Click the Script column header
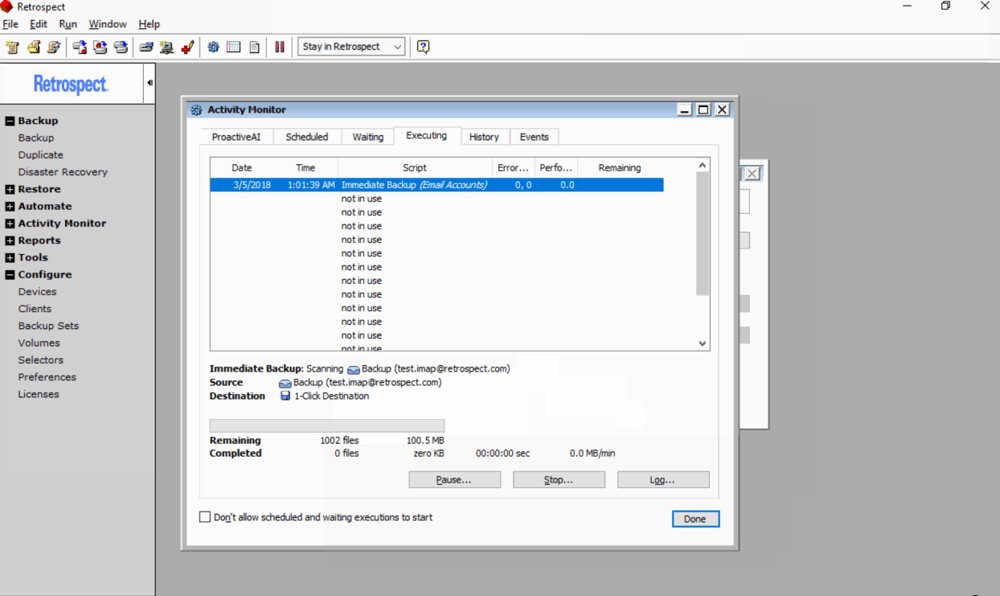The image size is (1000, 596). (415, 168)
